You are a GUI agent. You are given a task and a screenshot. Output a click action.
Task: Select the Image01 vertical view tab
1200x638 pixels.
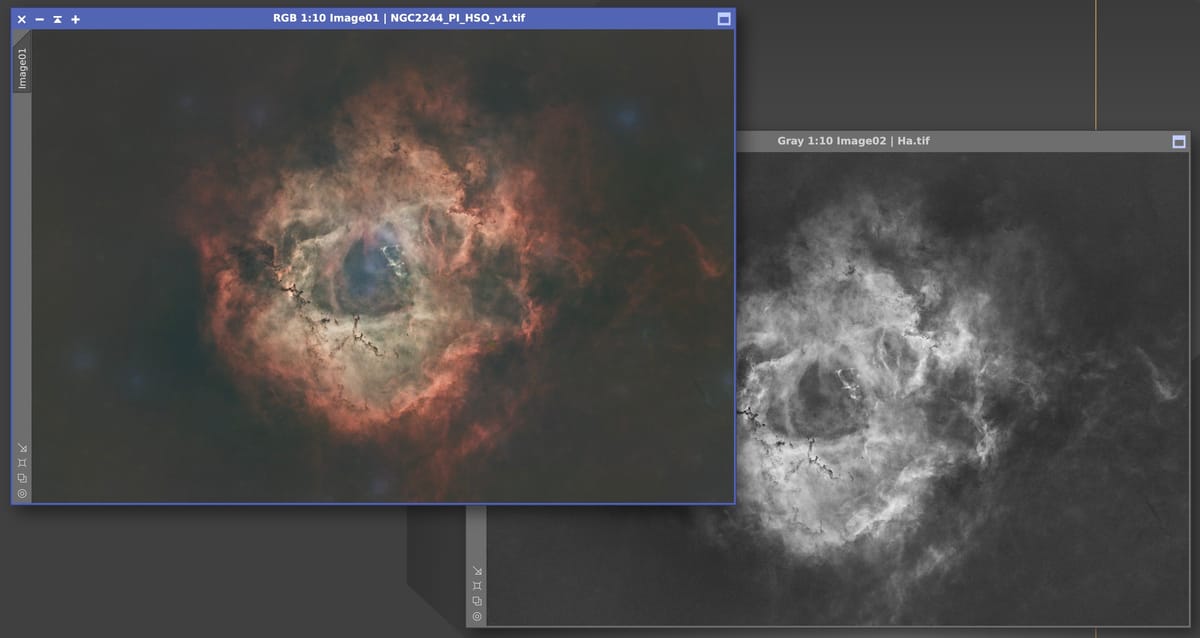pos(22,66)
